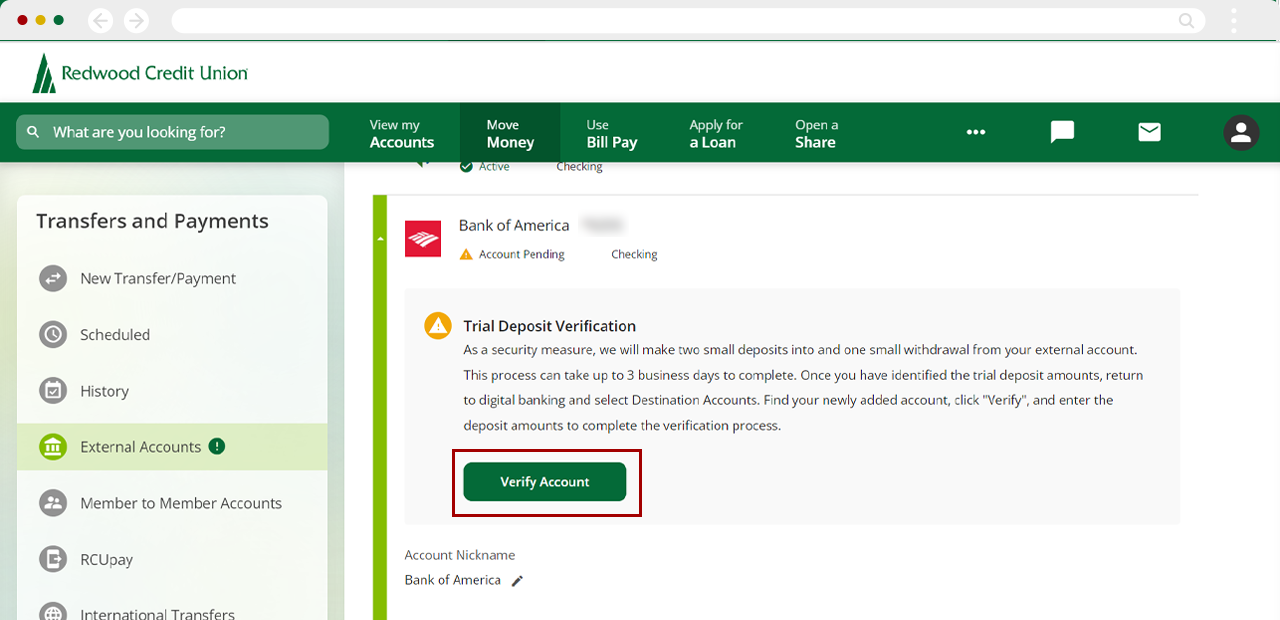
Task: Click the 'What are you looking for?' search field
Action: [172, 132]
